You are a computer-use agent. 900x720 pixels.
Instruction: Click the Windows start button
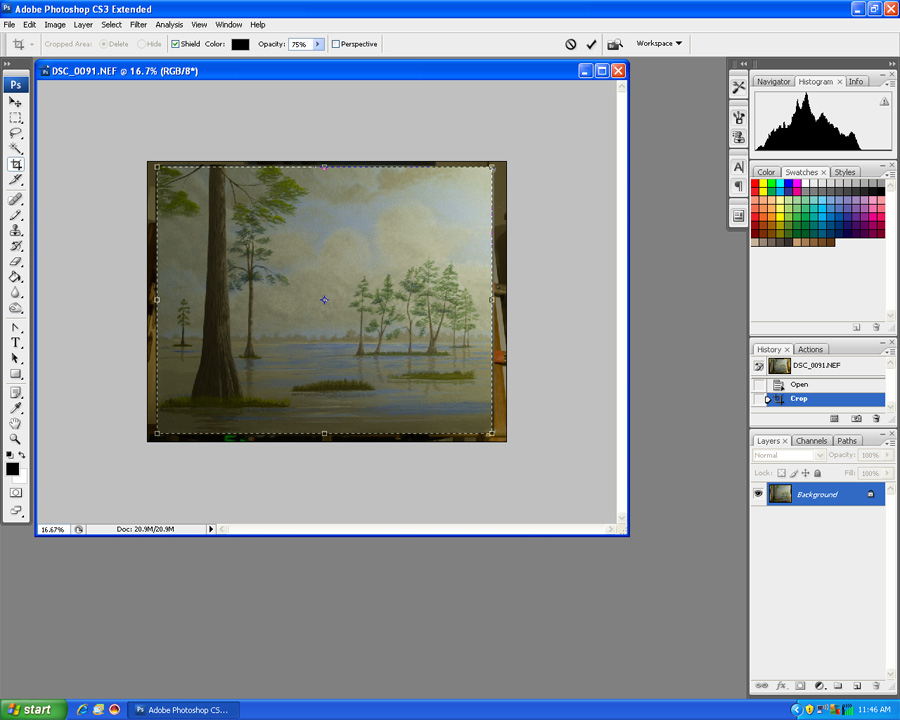pos(33,710)
